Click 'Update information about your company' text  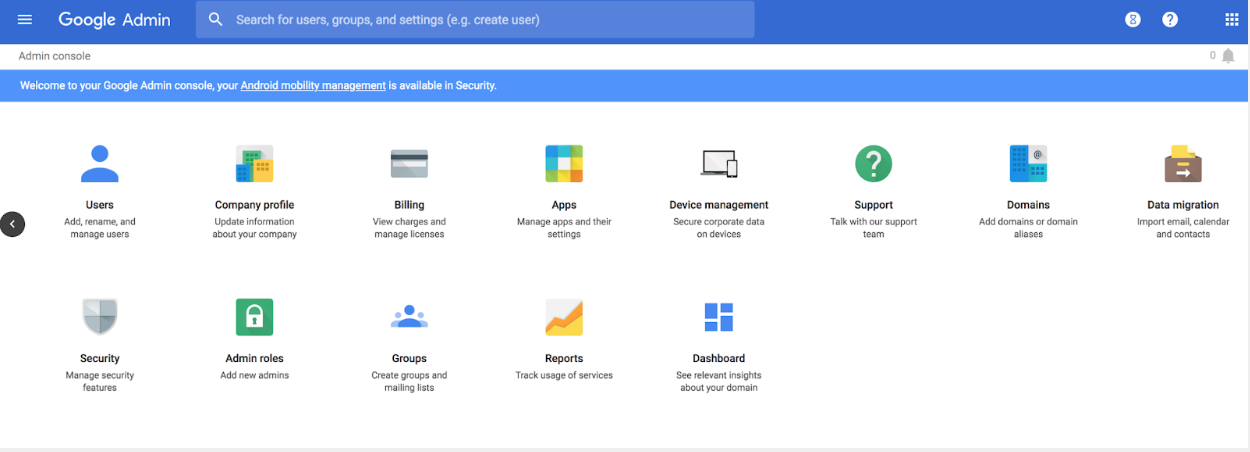255,228
